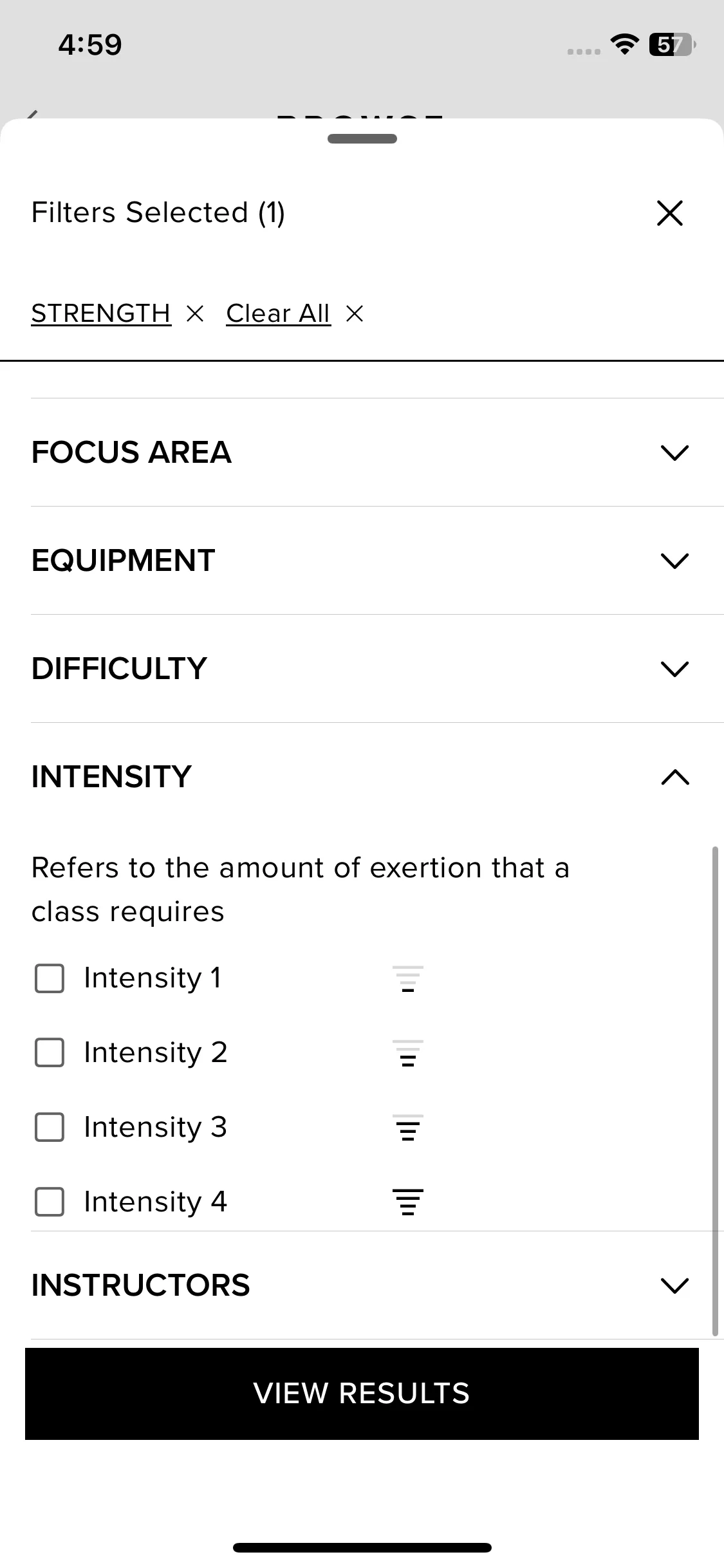Tap the Intensity 2 level bars icon
This screenshot has width=724, height=1568.
(x=408, y=1053)
